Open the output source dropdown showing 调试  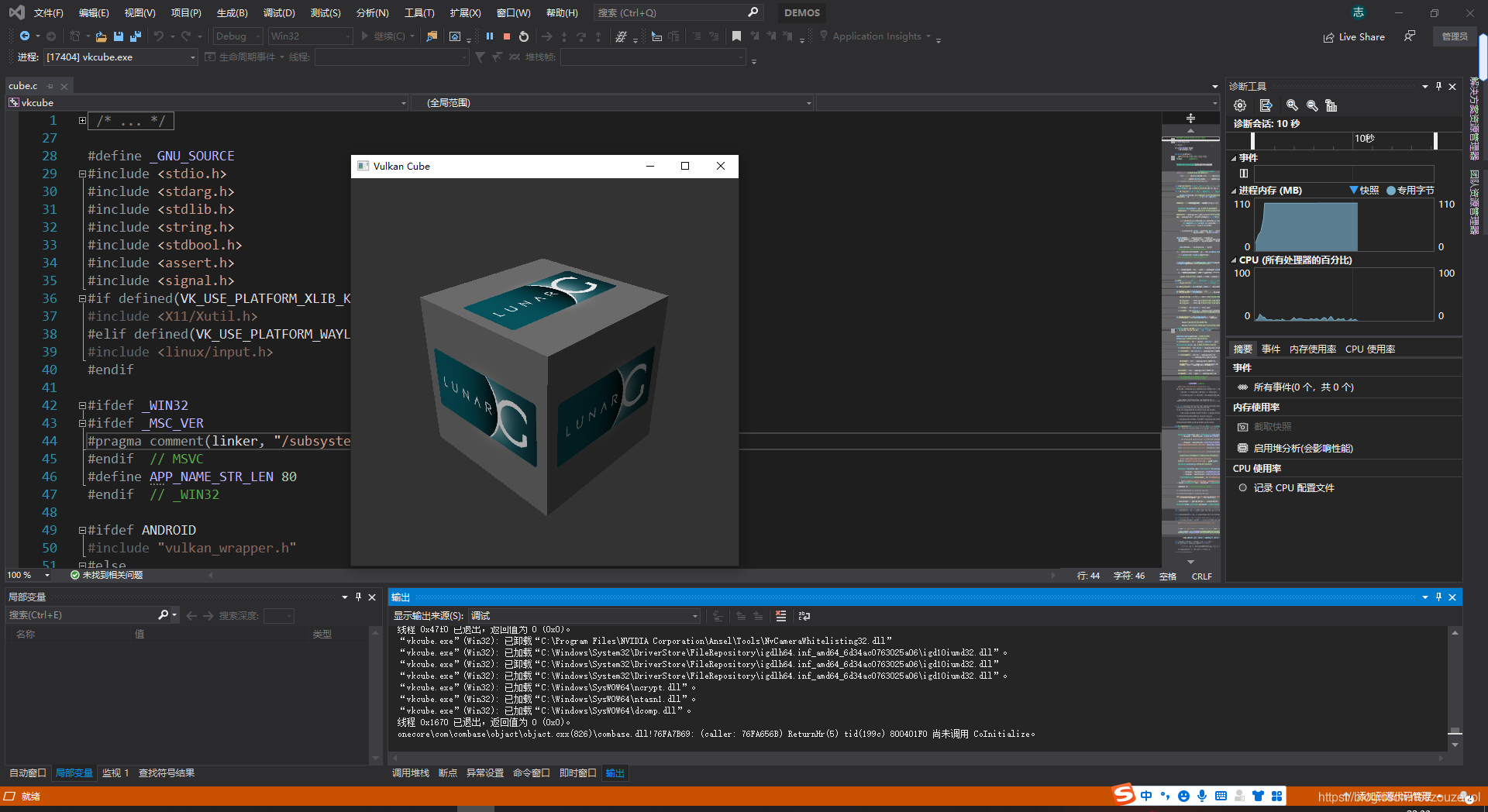click(584, 616)
